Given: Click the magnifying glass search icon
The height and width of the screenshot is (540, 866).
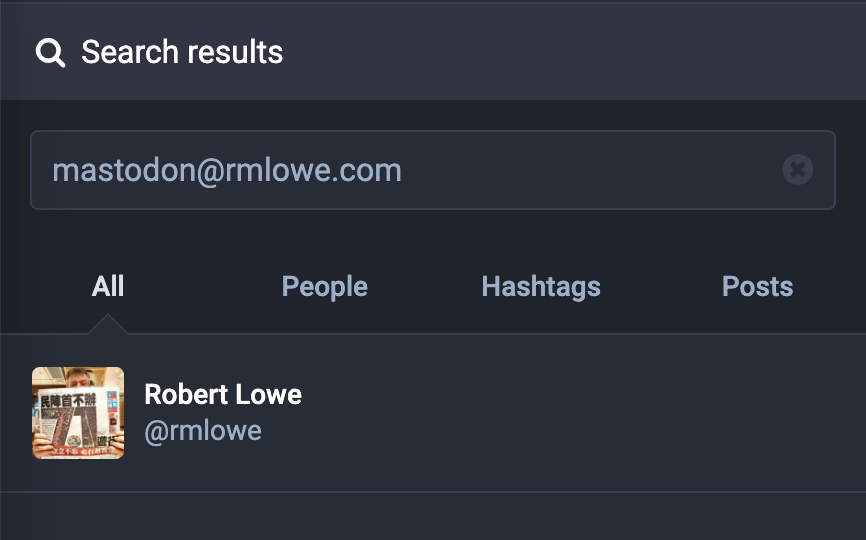Looking at the screenshot, I should 50,52.
